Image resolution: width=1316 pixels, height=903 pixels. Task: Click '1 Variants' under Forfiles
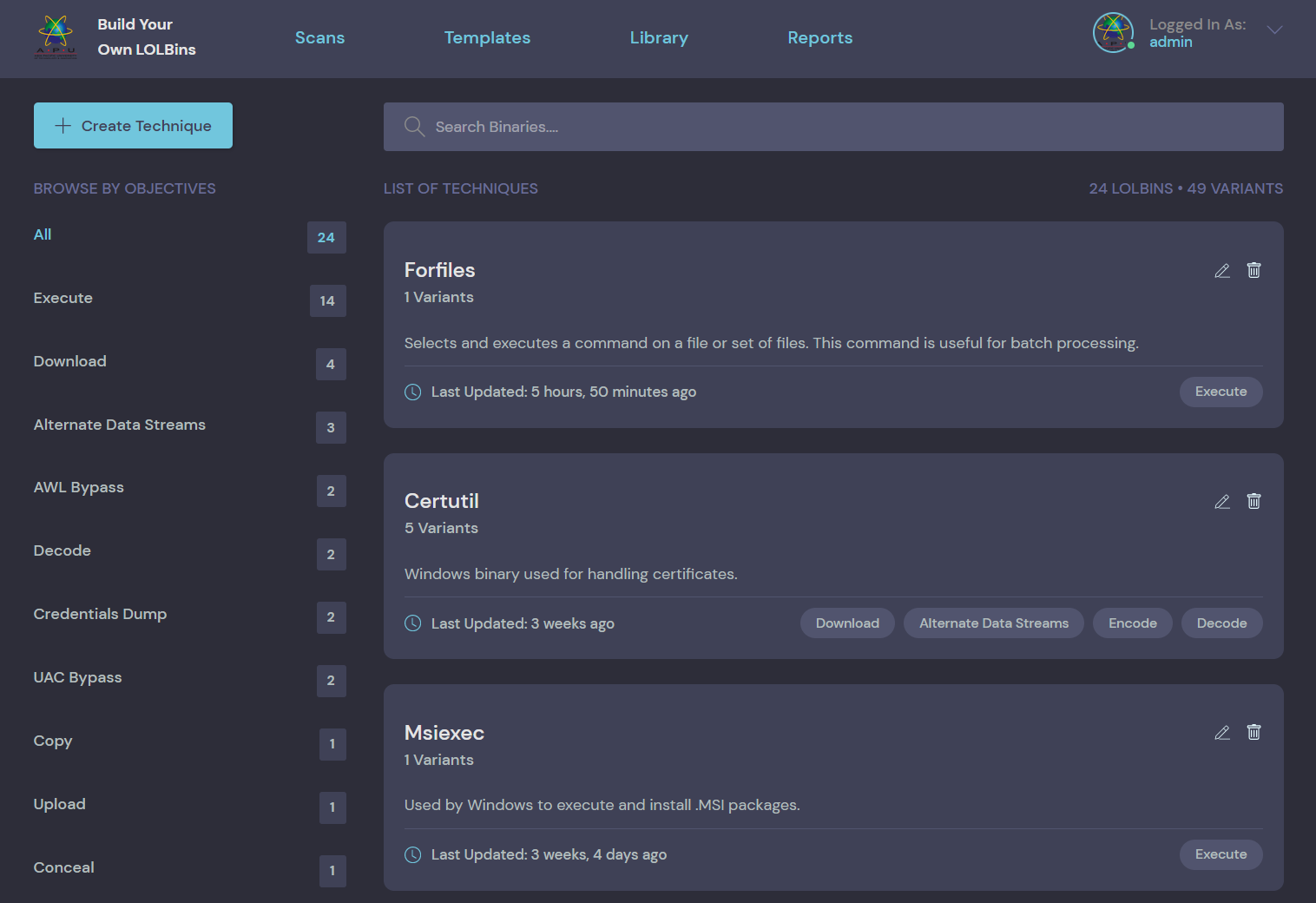(x=439, y=297)
